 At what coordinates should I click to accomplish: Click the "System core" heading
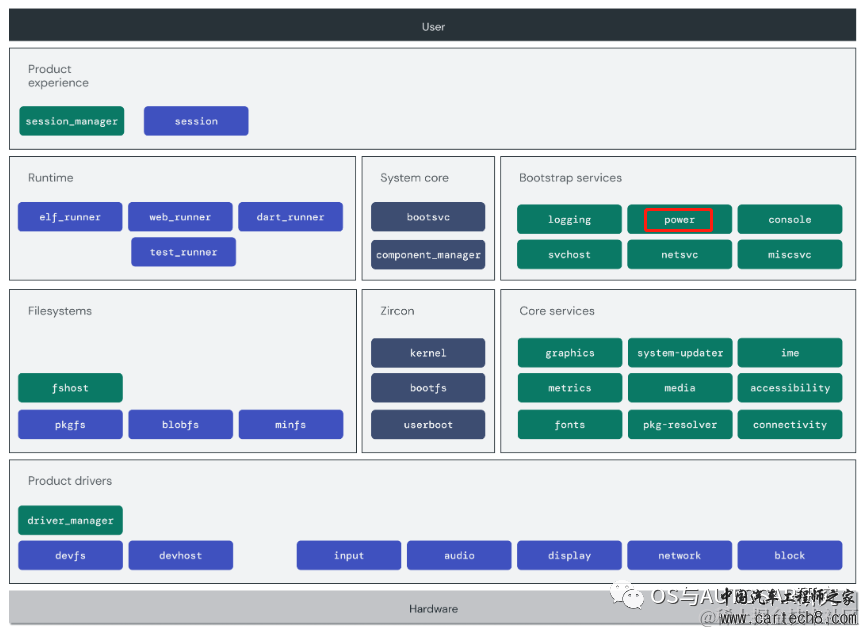[x=414, y=178]
